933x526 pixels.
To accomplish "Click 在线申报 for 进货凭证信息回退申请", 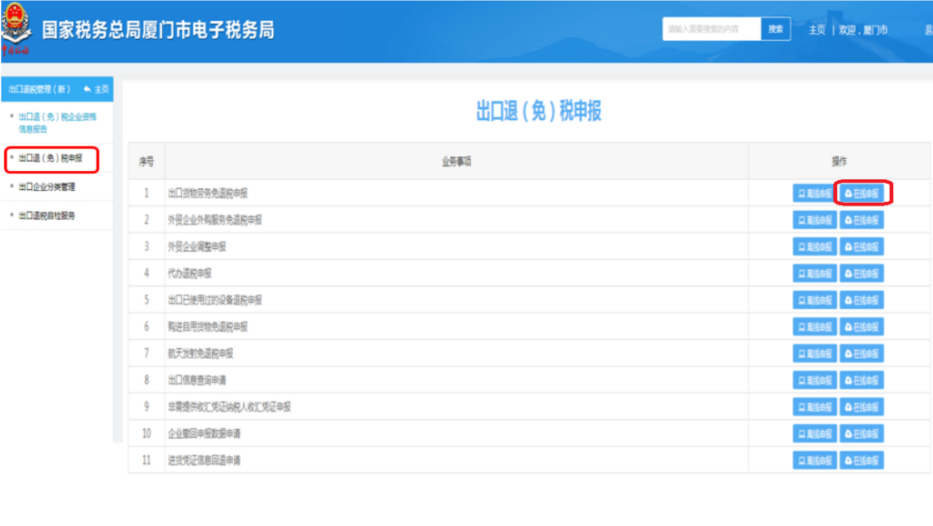I will tap(862, 461).
